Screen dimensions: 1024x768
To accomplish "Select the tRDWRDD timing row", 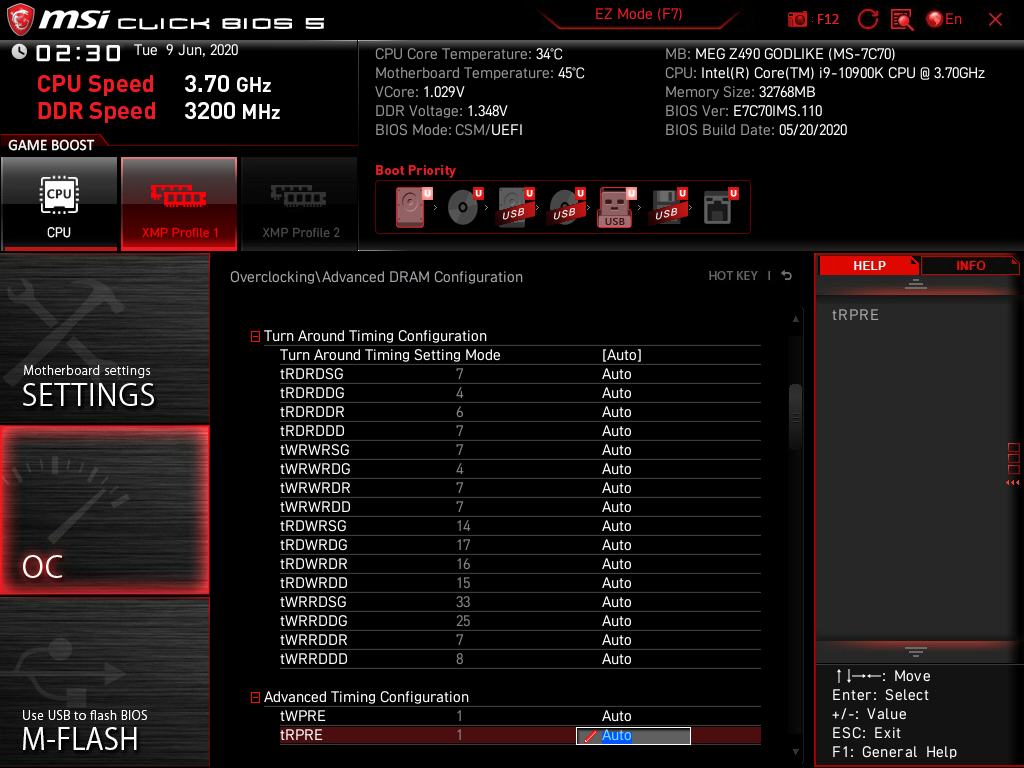I will pyautogui.click(x=520, y=583).
